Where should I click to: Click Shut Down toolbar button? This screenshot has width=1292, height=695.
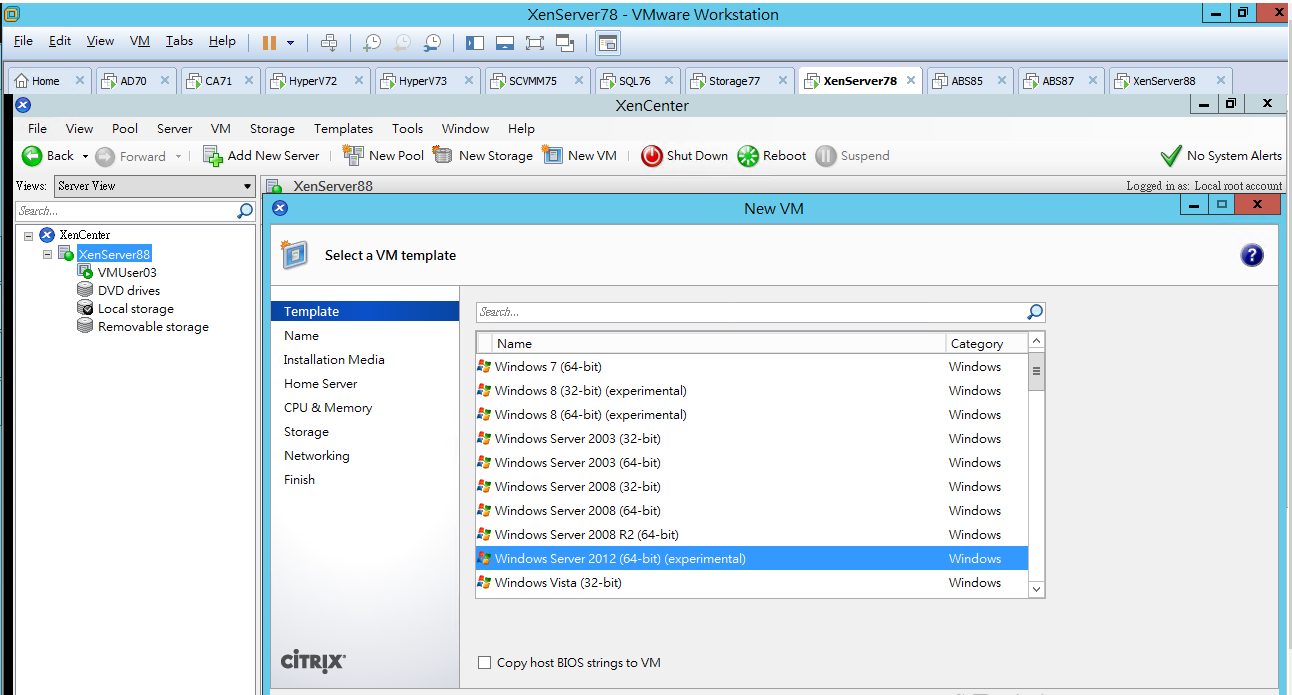point(685,156)
